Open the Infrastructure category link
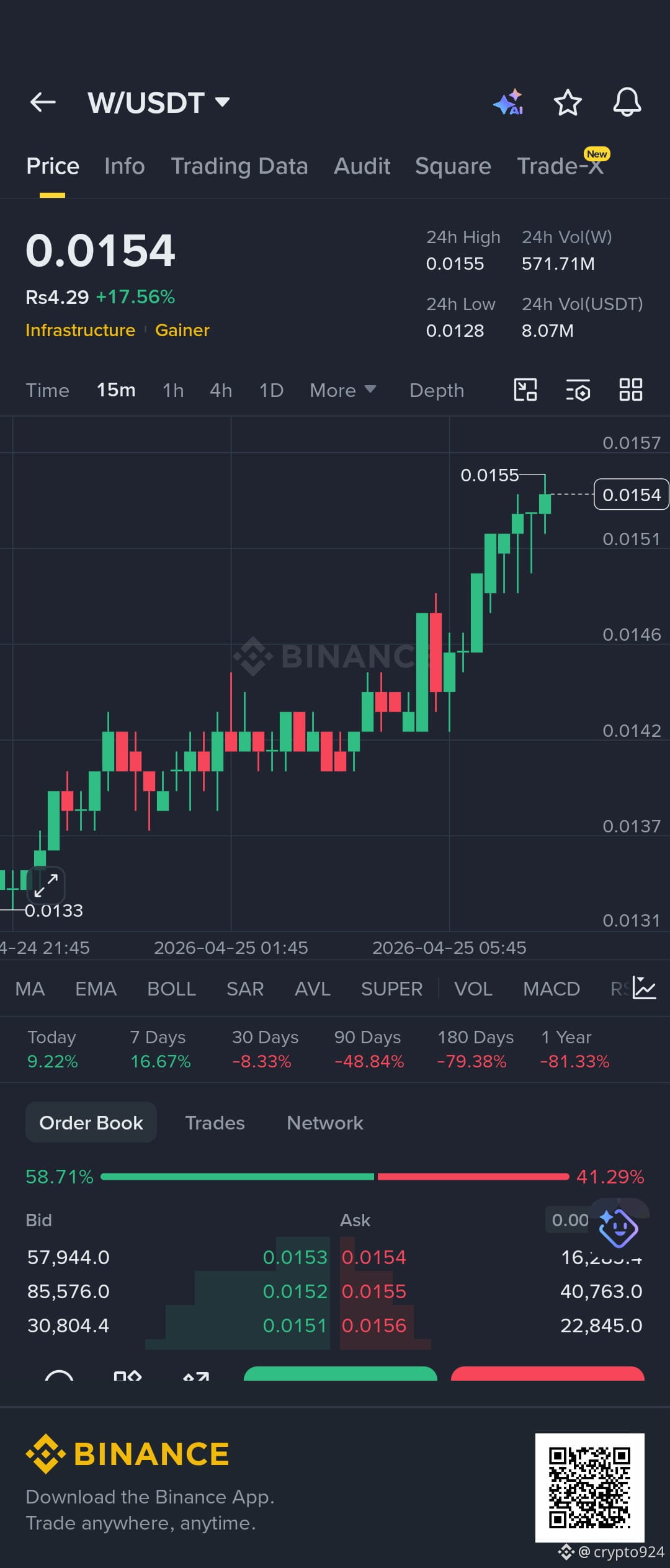This screenshot has height=1568, width=670. tap(80, 330)
